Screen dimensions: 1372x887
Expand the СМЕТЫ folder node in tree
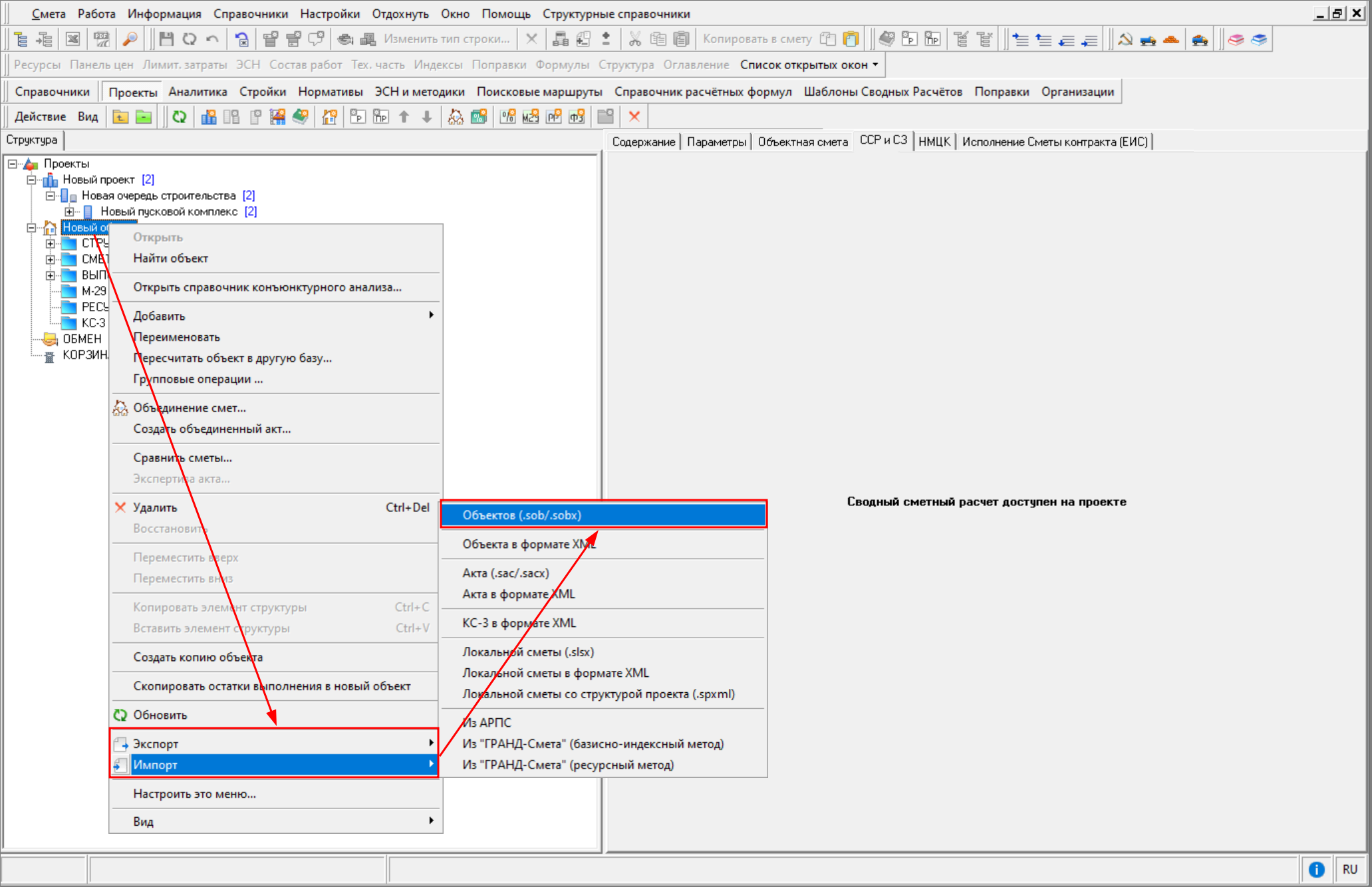50,259
